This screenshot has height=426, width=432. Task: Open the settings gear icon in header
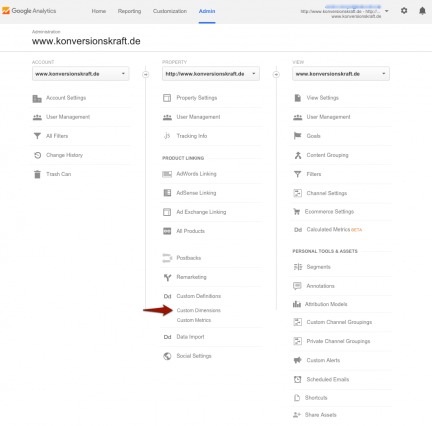pyautogui.click(x=404, y=11)
